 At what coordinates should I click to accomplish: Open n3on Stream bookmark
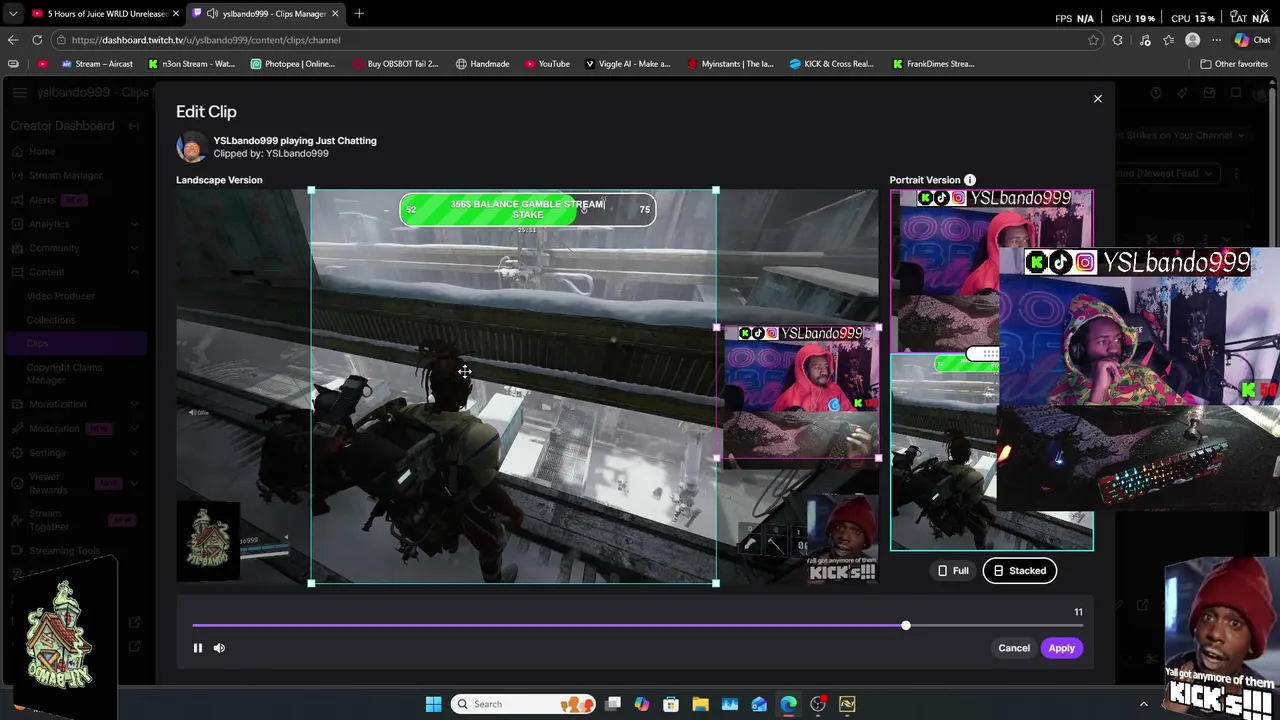[191, 64]
